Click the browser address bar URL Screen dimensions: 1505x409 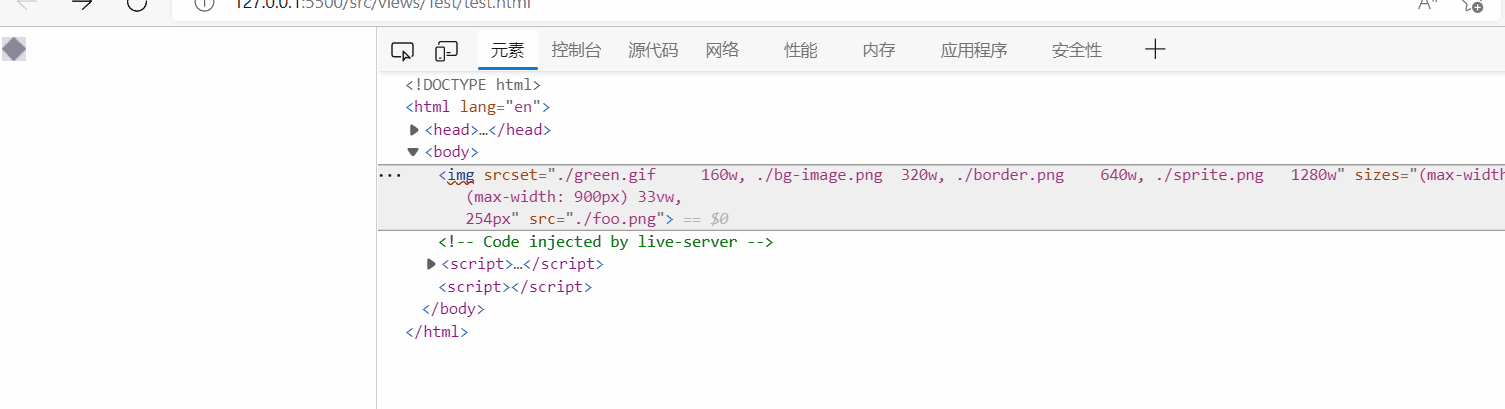382,4
